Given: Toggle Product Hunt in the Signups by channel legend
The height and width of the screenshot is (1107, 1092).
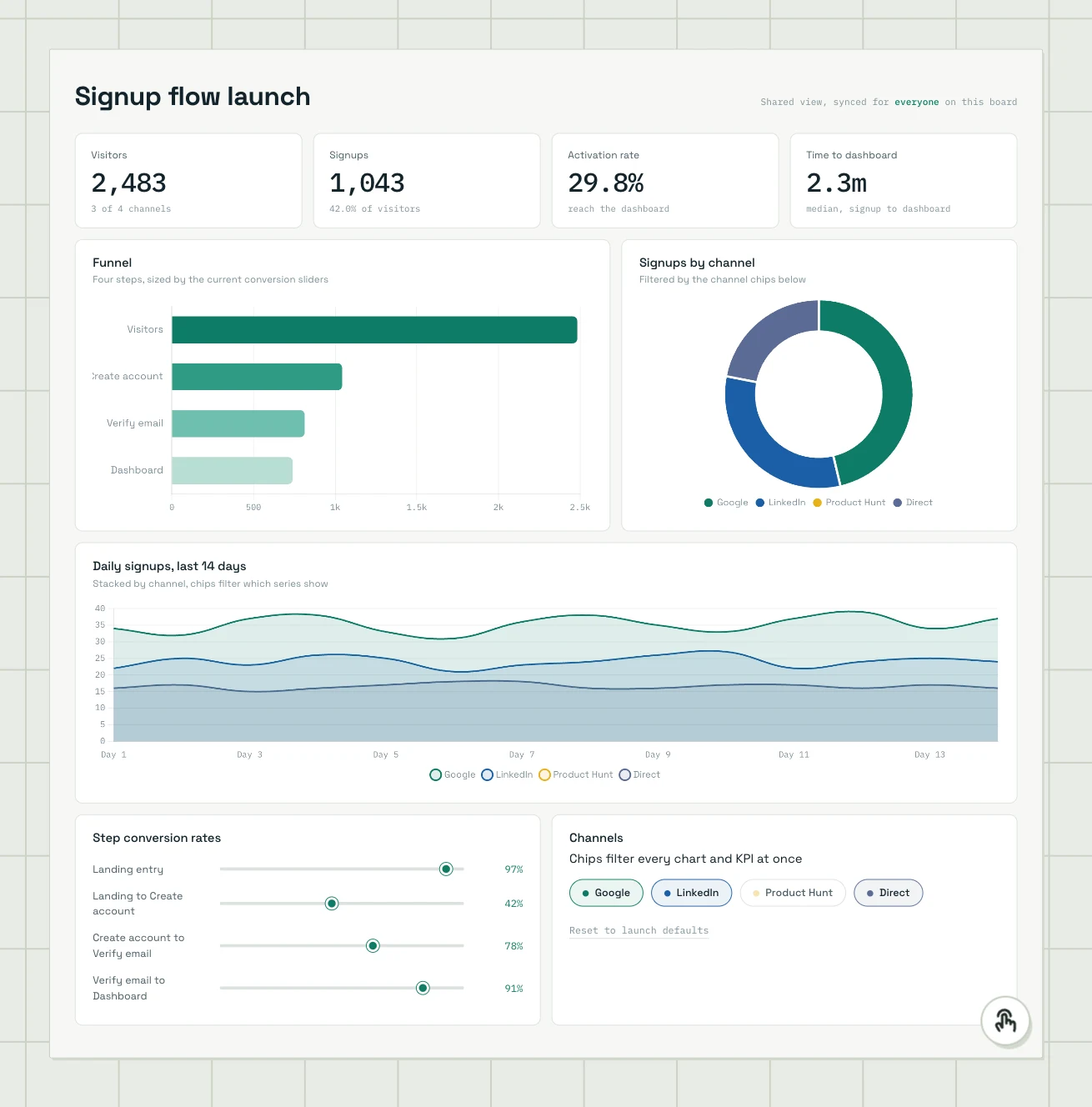Looking at the screenshot, I should tap(849, 503).
